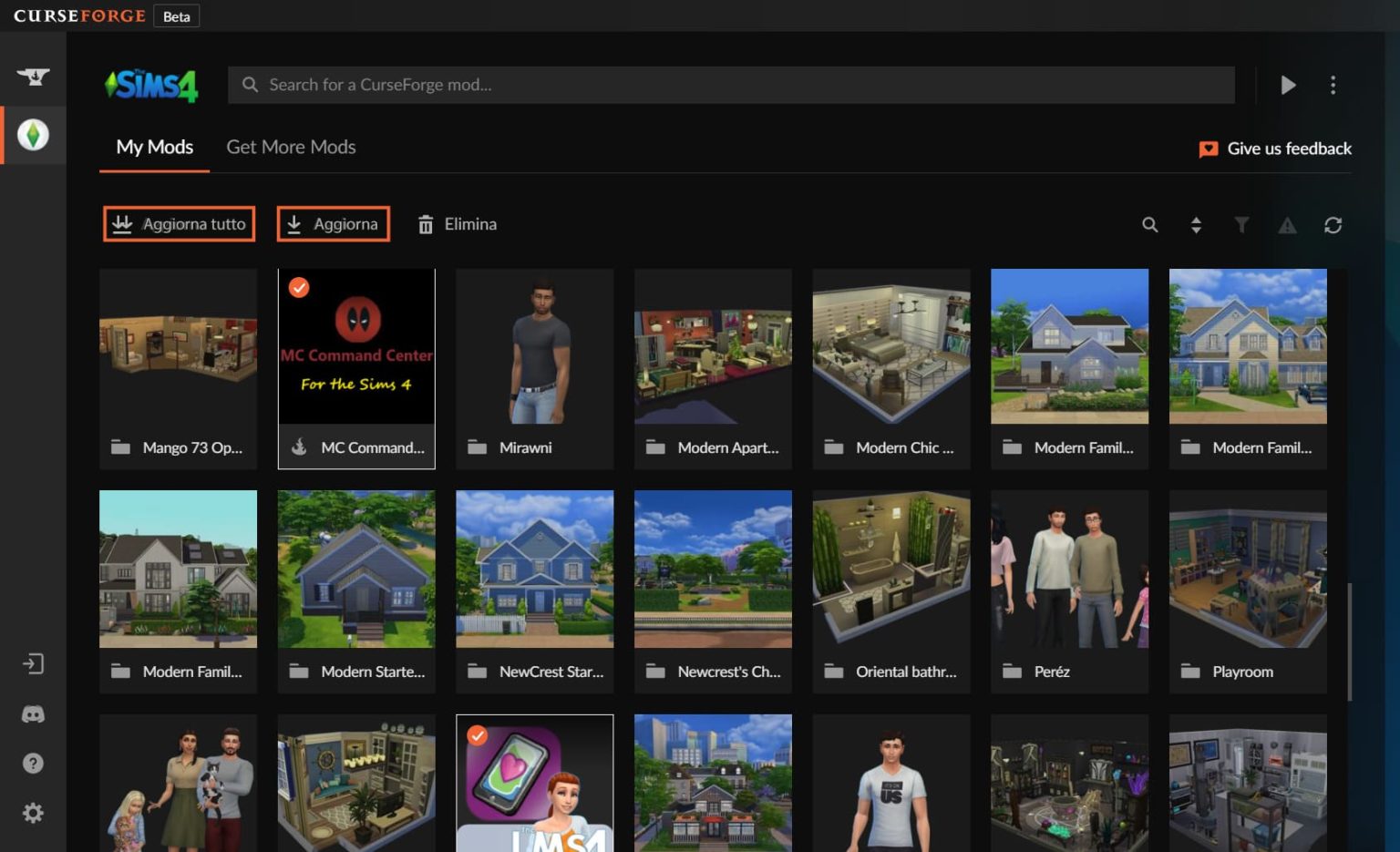The width and height of the screenshot is (1400, 852).
Task: Click the CurseForge mod search bar
Action: tap(729, 85)
